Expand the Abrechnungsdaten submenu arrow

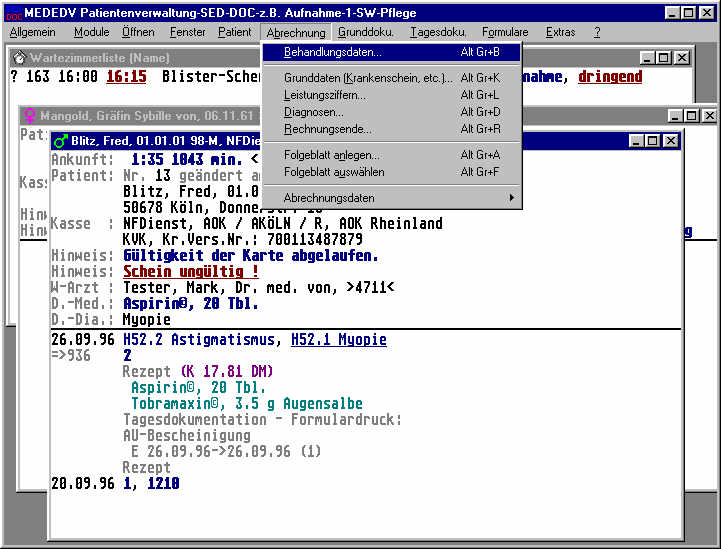tap(511, 198)
